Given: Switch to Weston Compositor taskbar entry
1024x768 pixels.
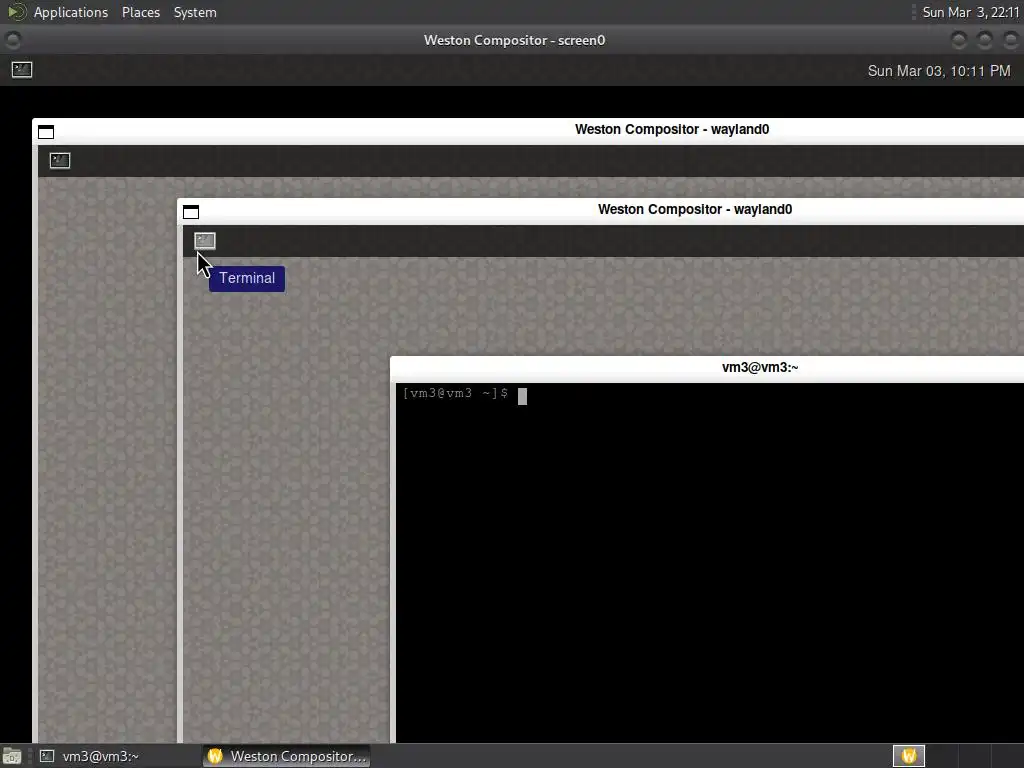Looking at the screenshot, I should tap(287, 756).
